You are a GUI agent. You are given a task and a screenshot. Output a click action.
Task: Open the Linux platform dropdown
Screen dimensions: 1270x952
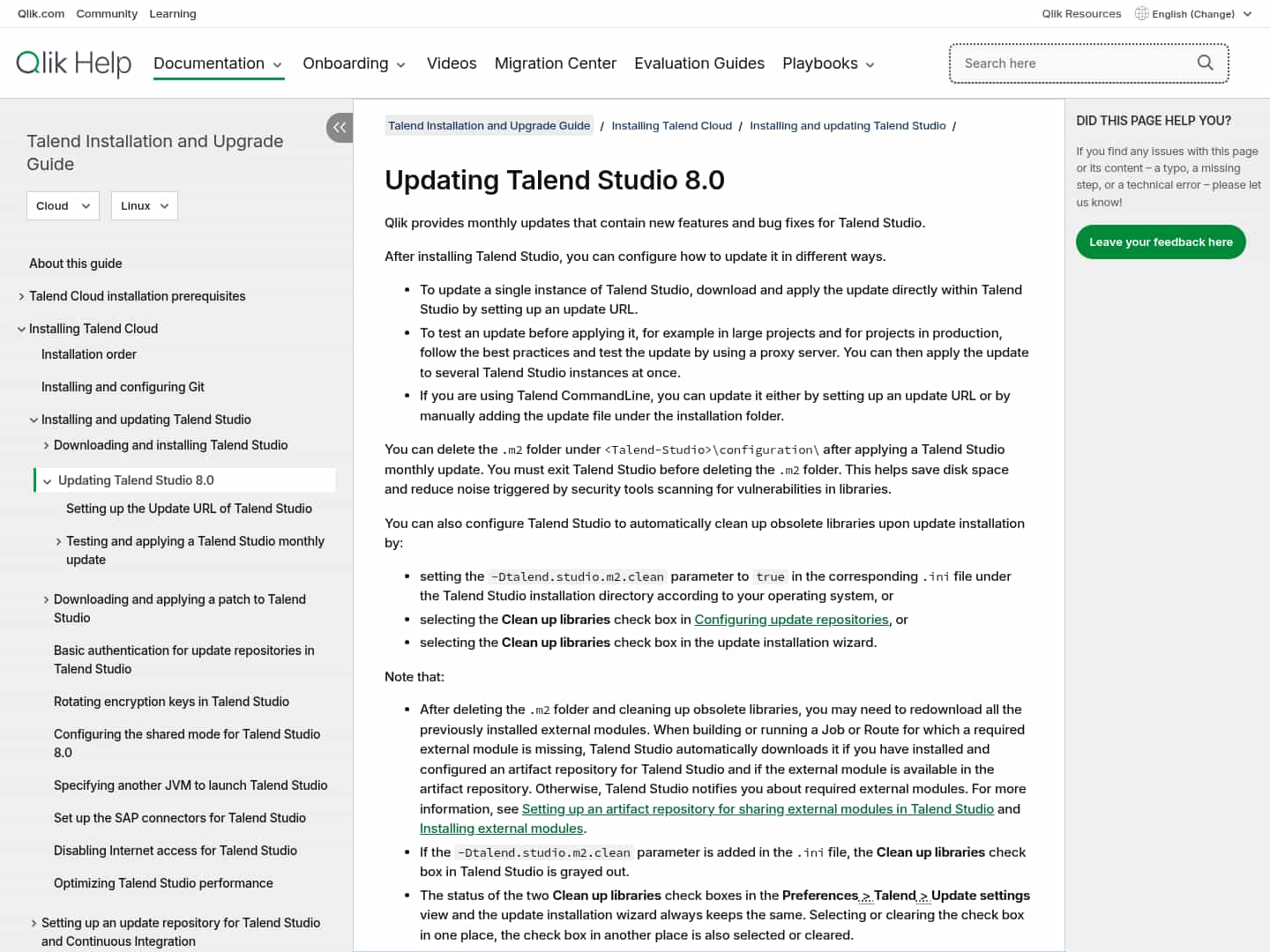pos(145,206)
